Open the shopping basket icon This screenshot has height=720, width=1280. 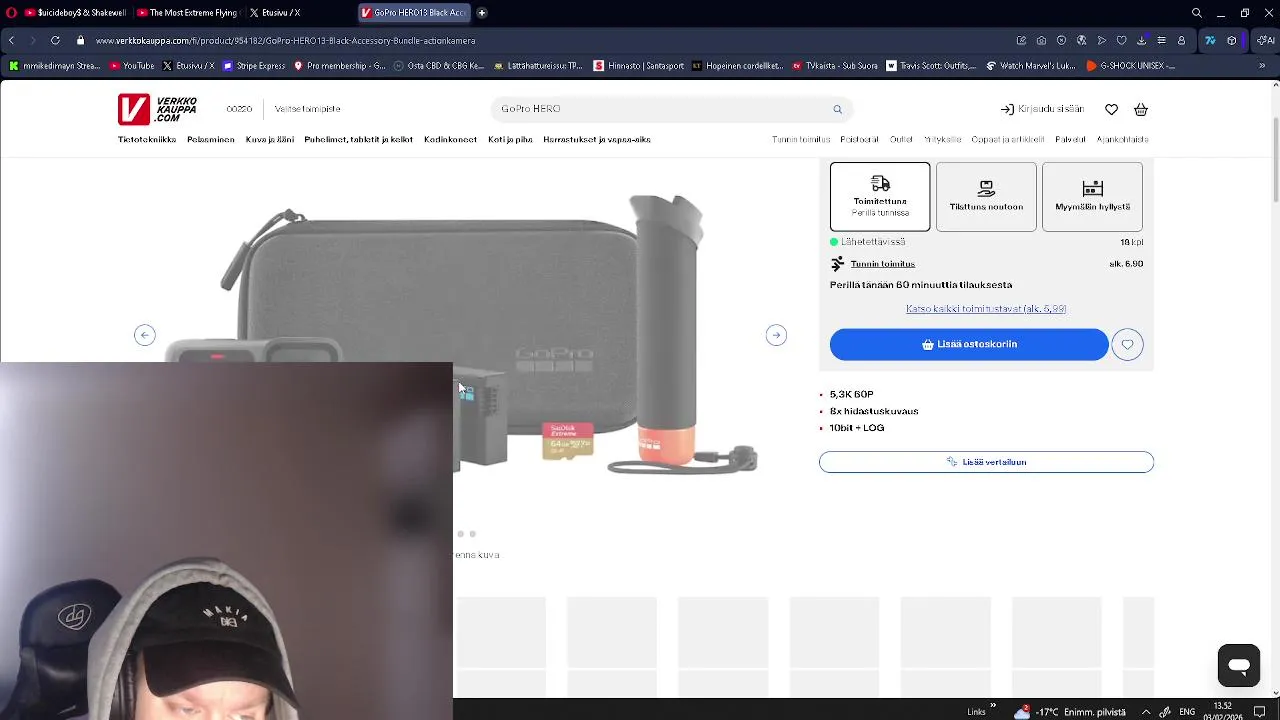pos(1141,109)
